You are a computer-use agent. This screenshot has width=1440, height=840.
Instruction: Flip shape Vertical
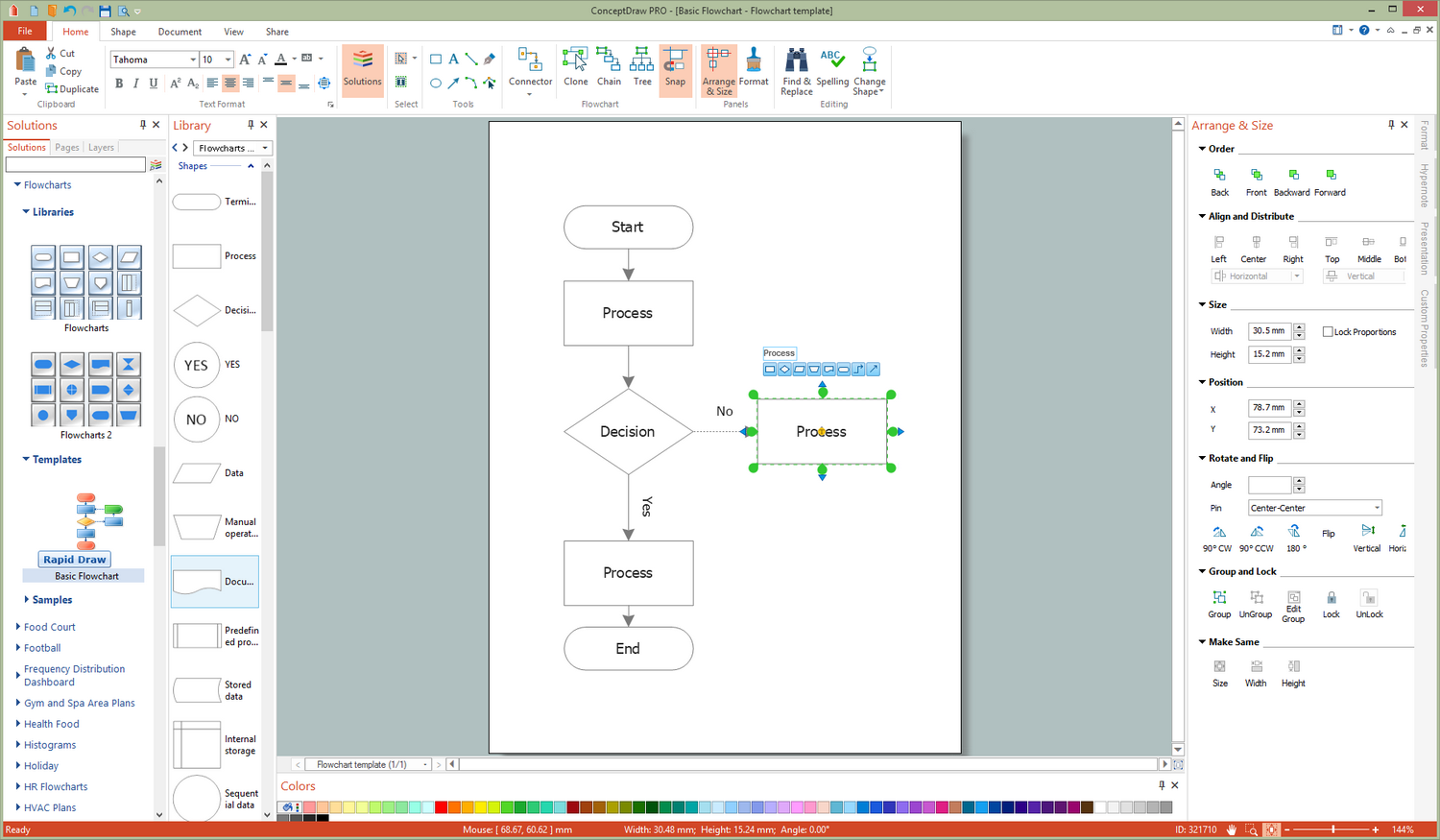(1367, 539)
